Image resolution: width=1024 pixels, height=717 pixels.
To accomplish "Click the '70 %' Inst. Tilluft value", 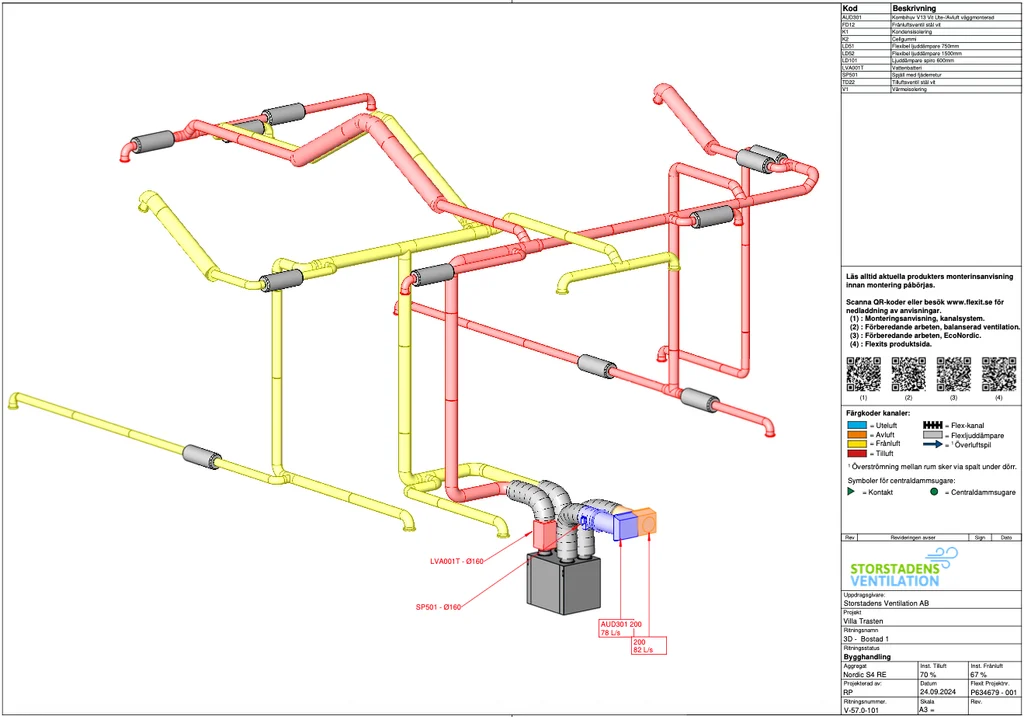I will coord(928,675).
